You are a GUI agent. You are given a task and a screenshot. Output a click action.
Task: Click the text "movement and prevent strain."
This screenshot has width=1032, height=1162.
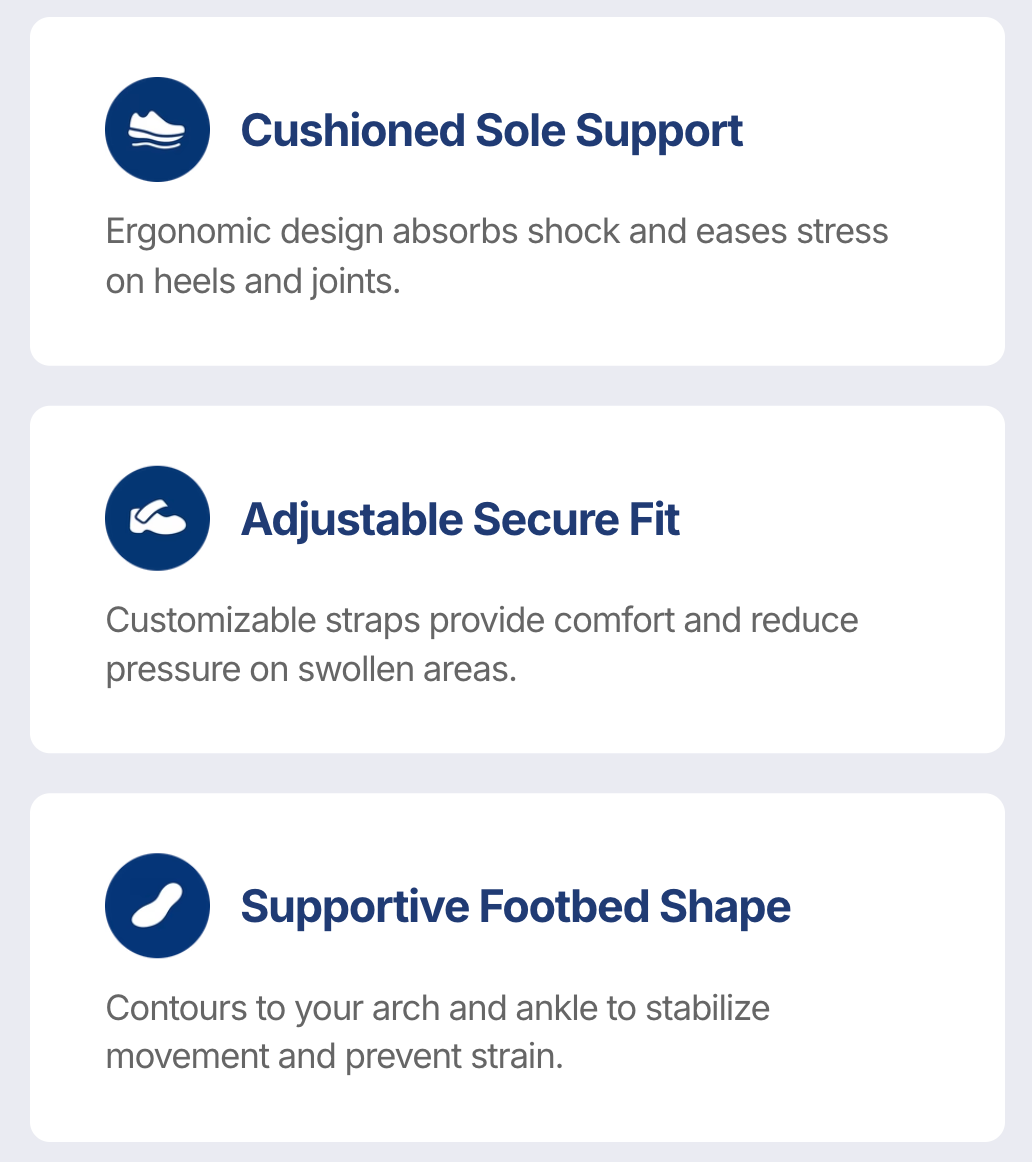click(334, 1056)
